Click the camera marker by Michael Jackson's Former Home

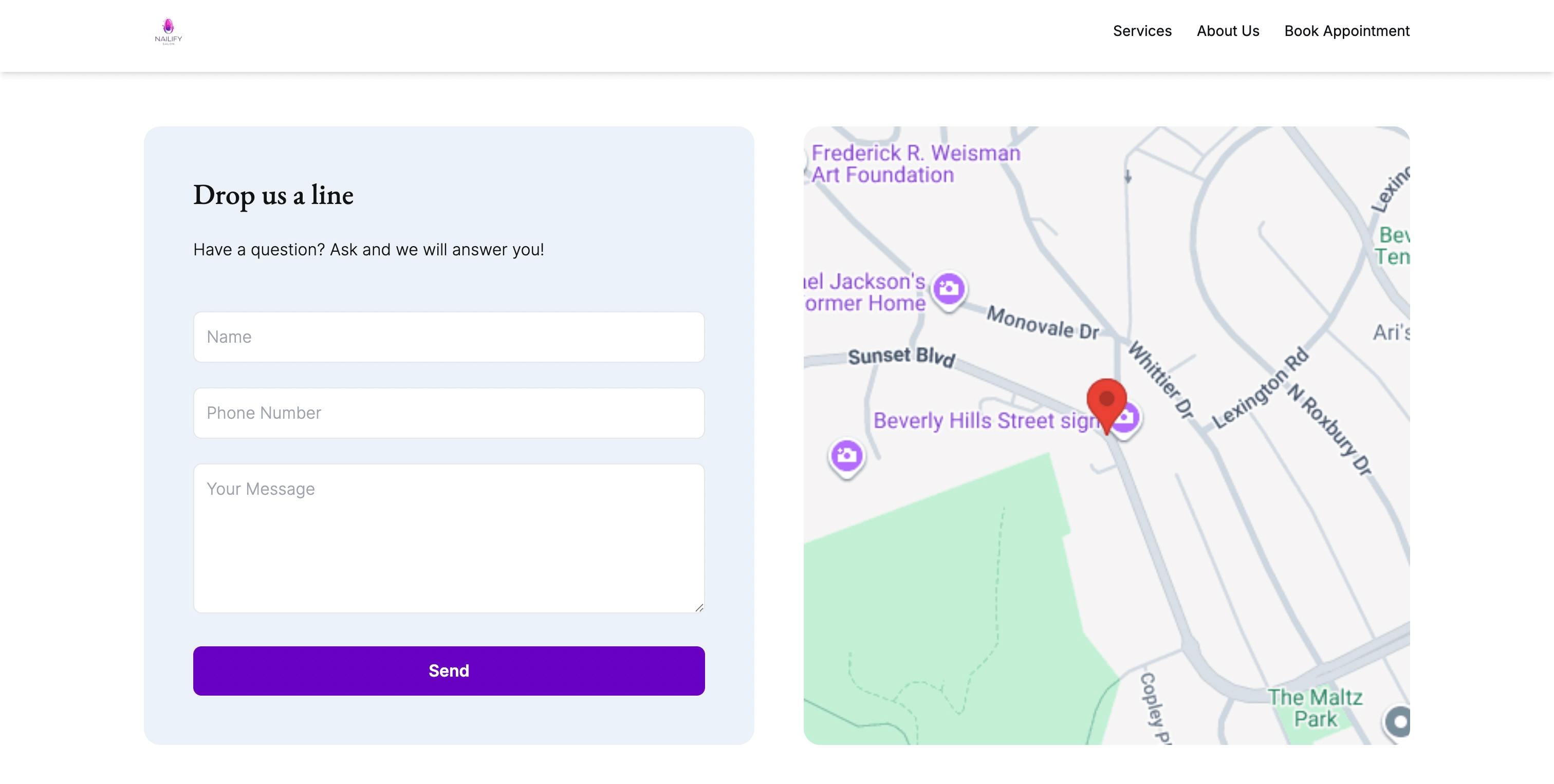(x=949, y=288)
